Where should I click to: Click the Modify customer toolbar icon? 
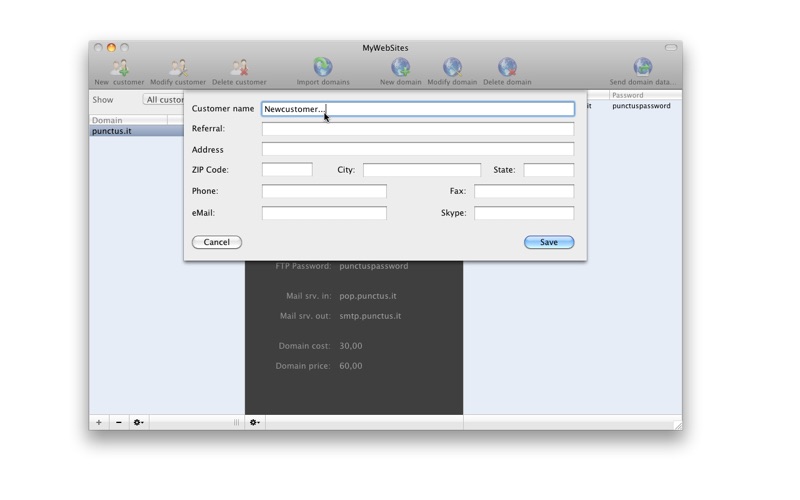(178, 68)
